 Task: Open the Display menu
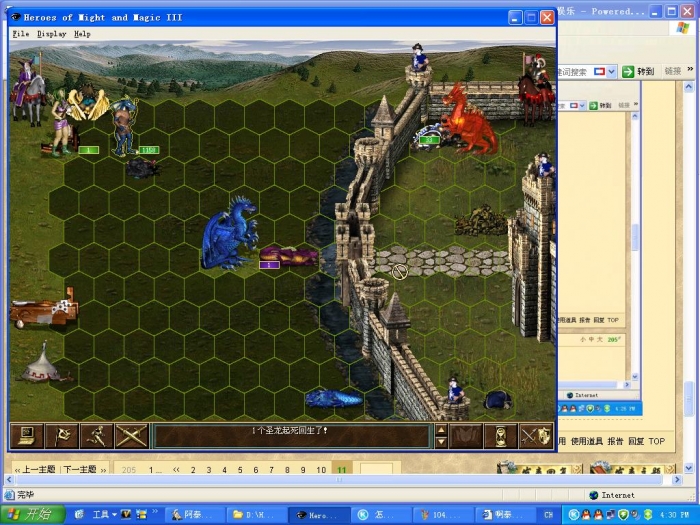pos(51,34)
